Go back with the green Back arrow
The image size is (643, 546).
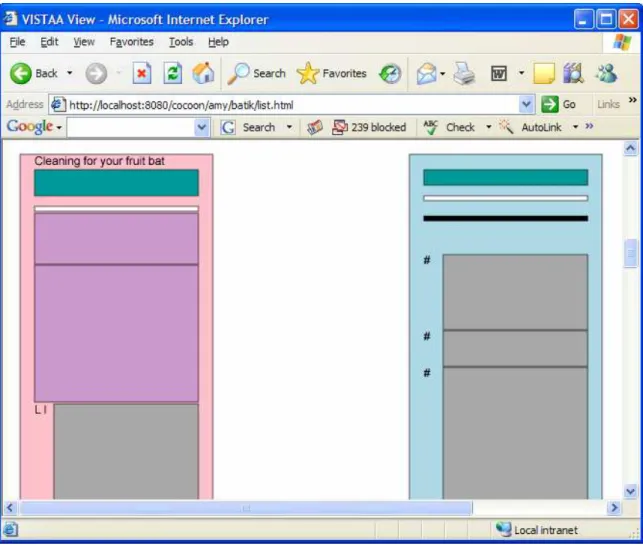[x=21, y=74]
